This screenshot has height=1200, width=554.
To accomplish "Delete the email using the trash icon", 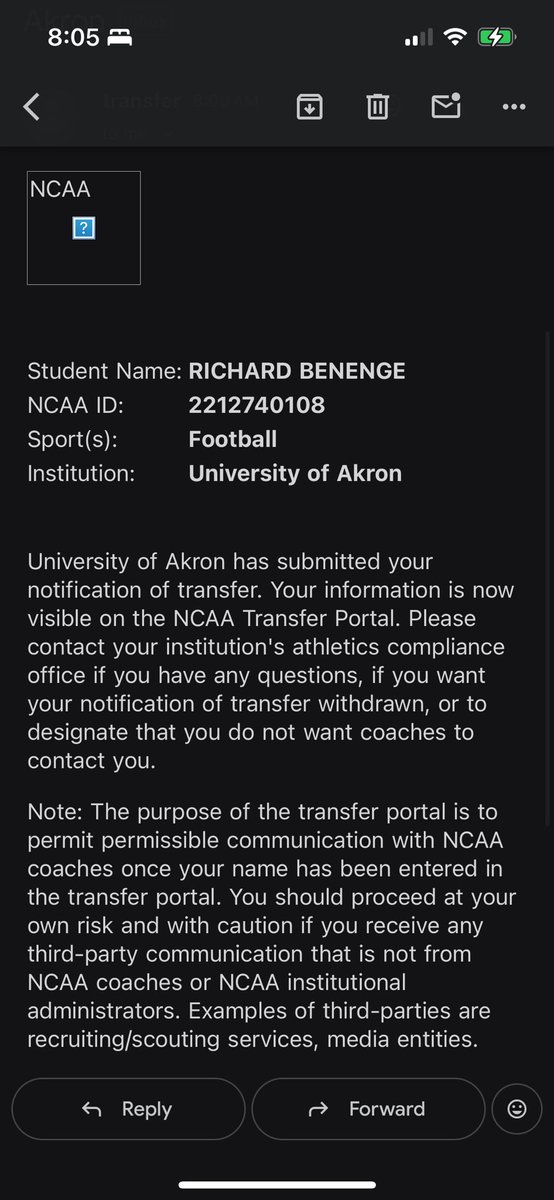I will (x=377, y=106).
